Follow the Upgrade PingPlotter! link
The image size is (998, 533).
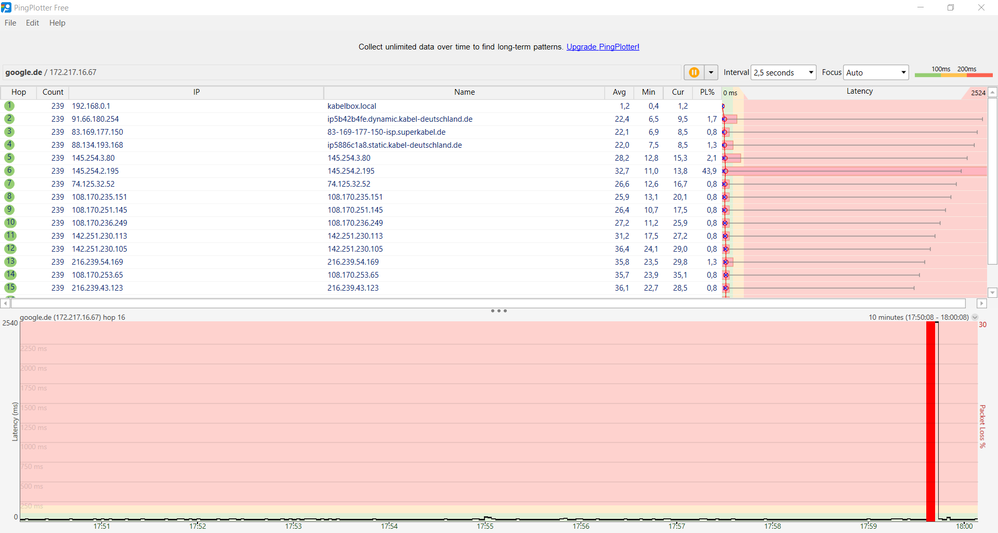(603, 47)
